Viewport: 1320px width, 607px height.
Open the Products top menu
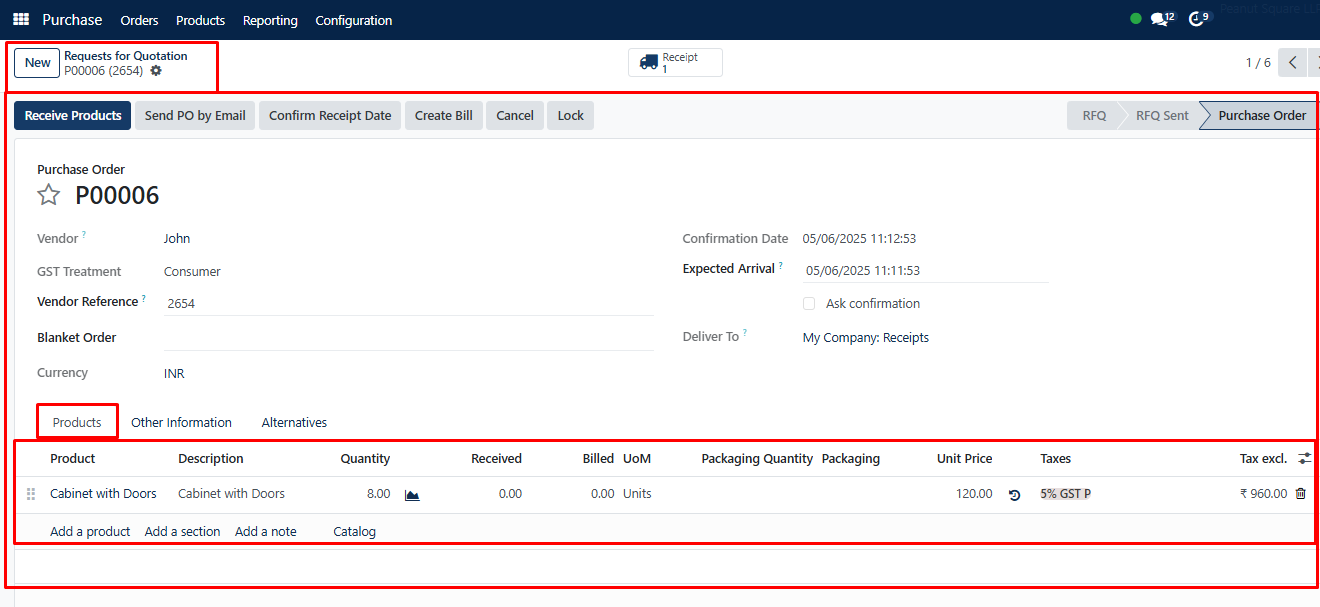click(200, 20)
